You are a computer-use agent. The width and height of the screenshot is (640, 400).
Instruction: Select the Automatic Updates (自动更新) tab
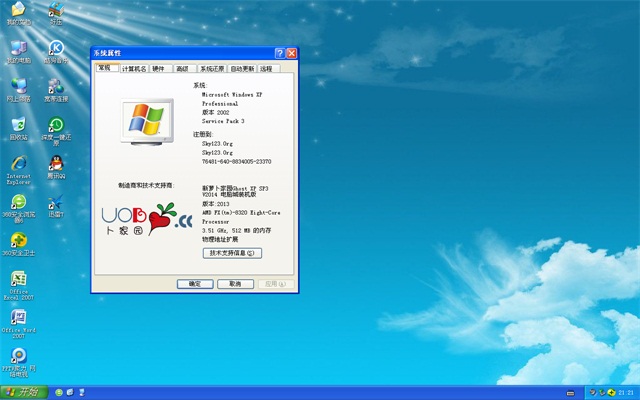pyautogui.click(x=243, y=69)
